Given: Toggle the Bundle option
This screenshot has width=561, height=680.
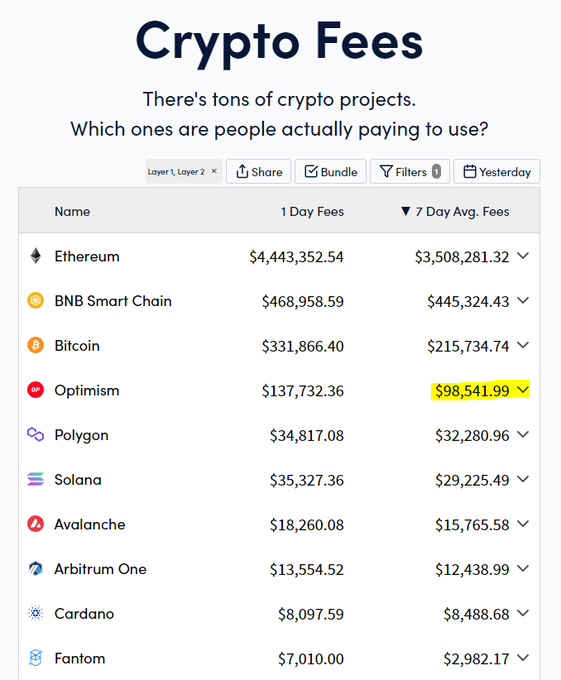Looking at the screenshot, I should point(331,172).
